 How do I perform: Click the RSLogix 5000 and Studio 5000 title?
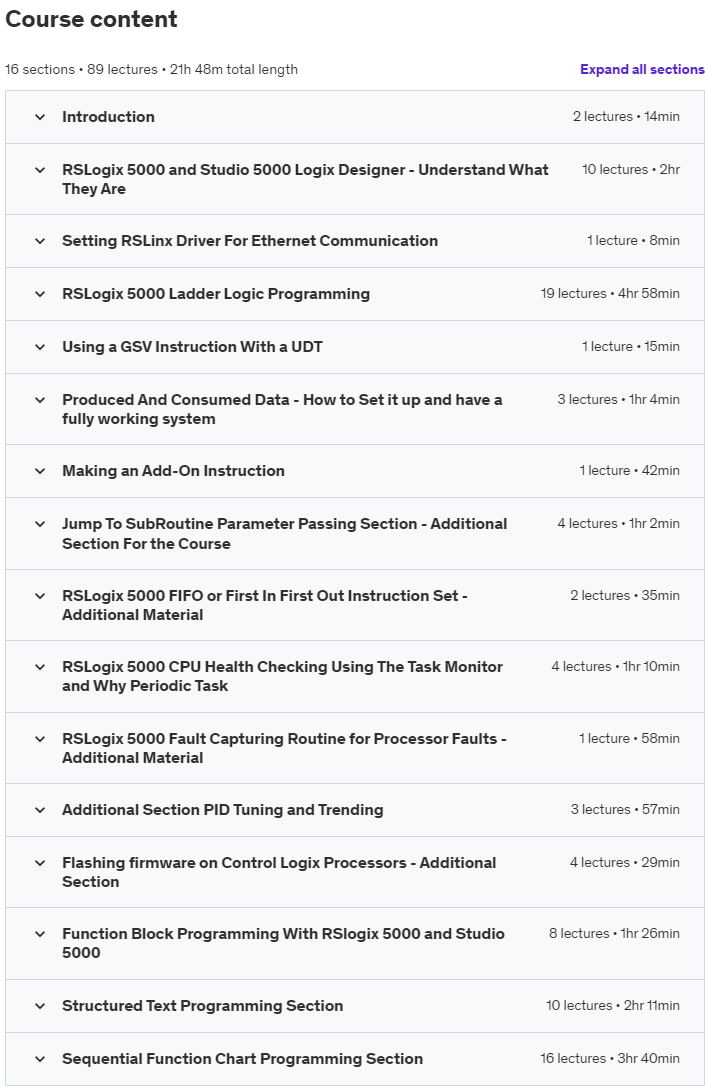pyautogui.click(x=305, y=179)
